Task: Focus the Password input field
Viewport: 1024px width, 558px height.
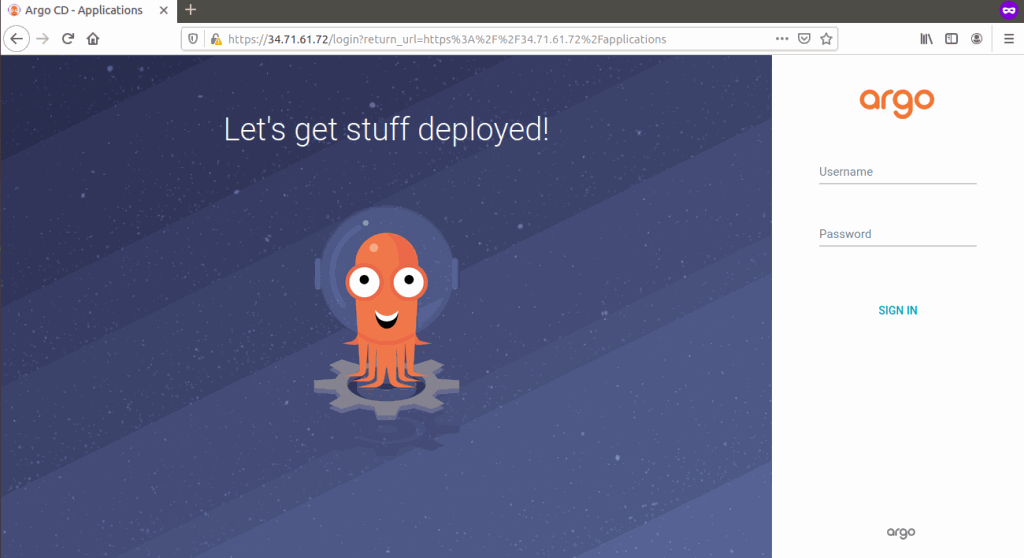Action: pyautogui.click(x=897, y=234)
